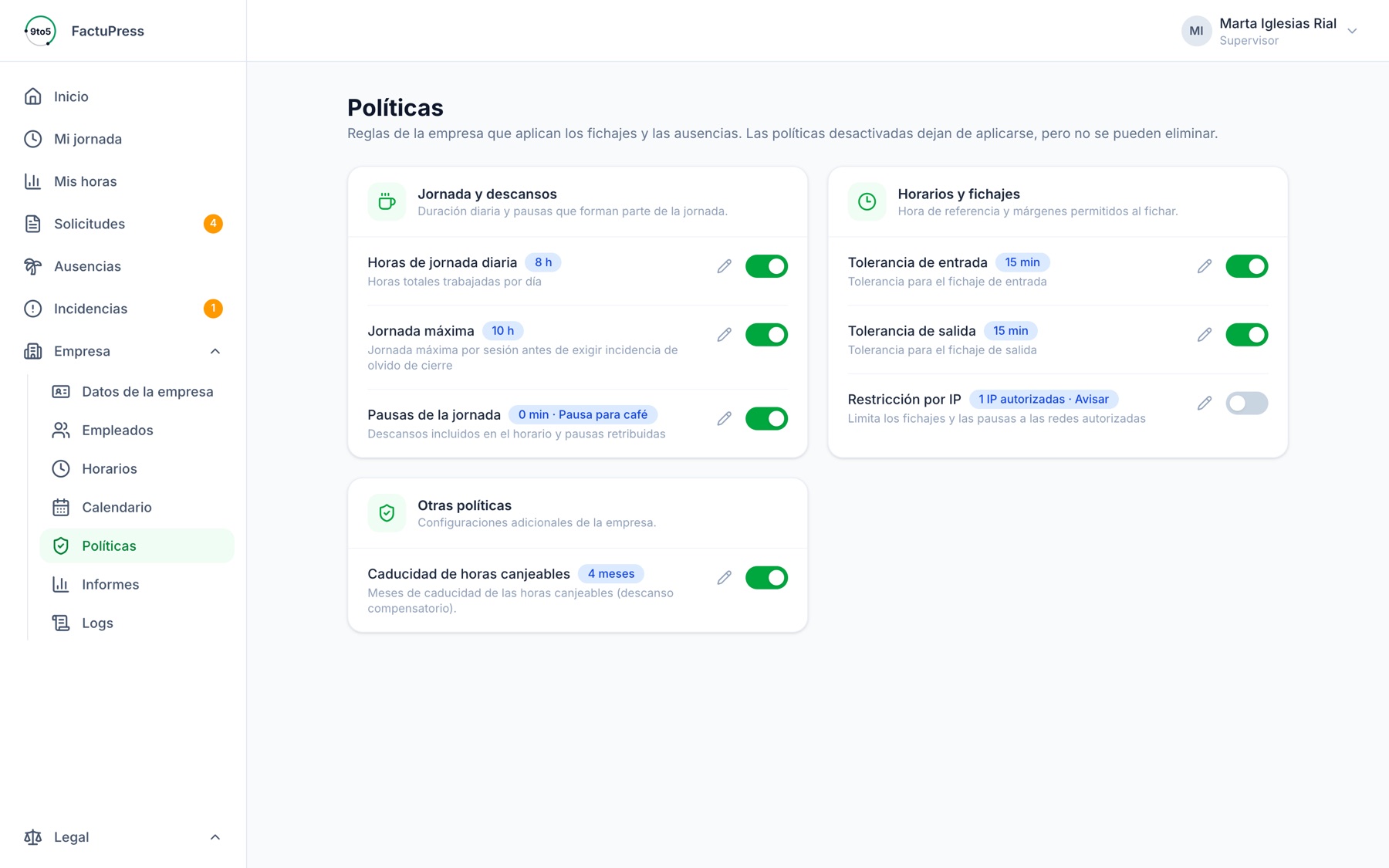Viewport: 1389px width, 868px height.
Task: Enable the Restricción por IP toggle
Action: point(1247,404)
